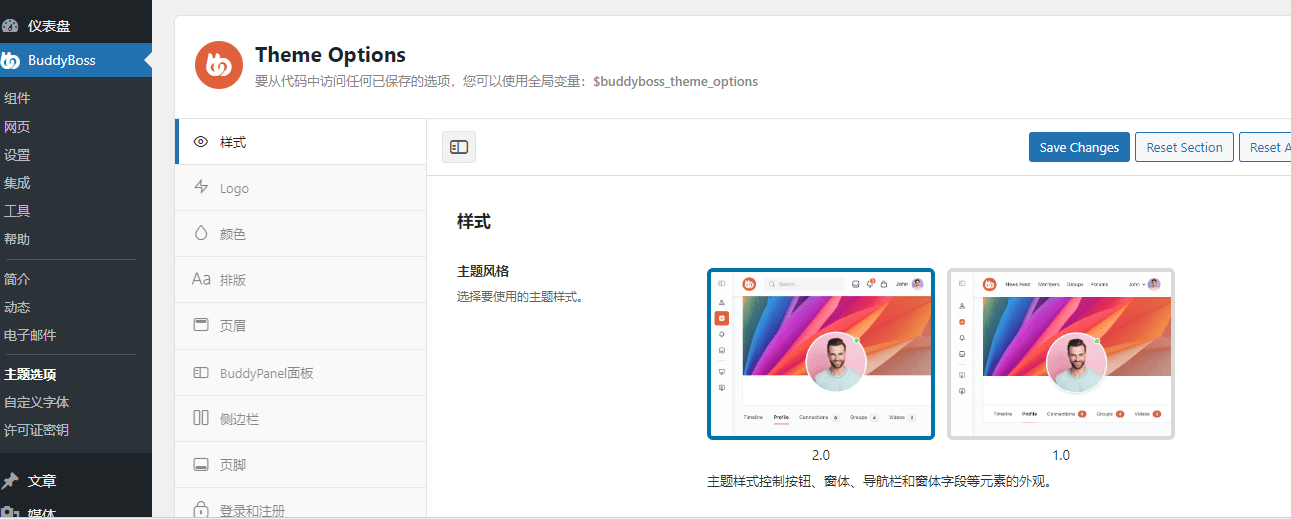The image size is (1291, 519).
Task: Go to 自定义字体 submenu item
Action: pyautogui.click(x=36, y=402)
